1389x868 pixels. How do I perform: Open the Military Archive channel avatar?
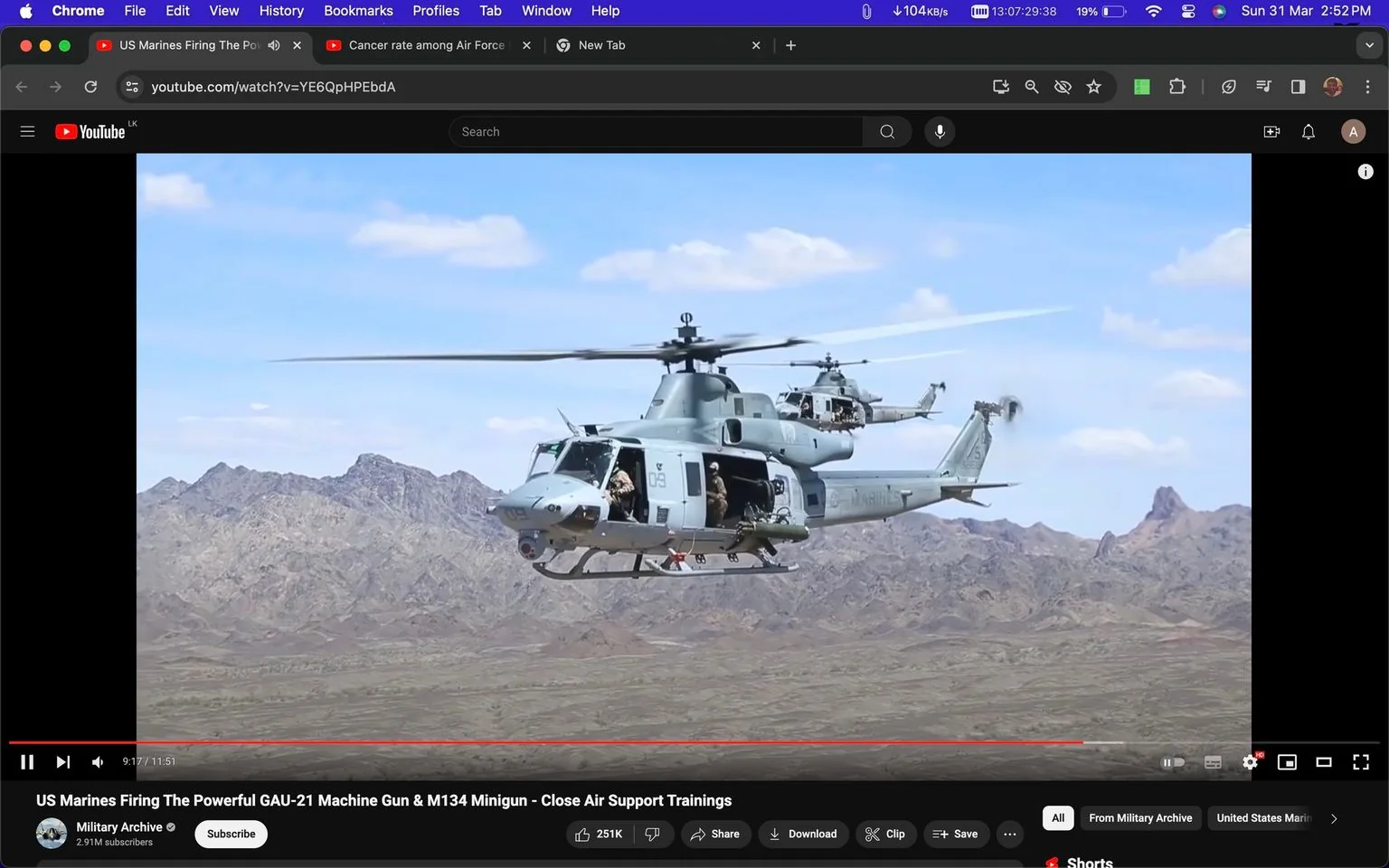[52, 834]
